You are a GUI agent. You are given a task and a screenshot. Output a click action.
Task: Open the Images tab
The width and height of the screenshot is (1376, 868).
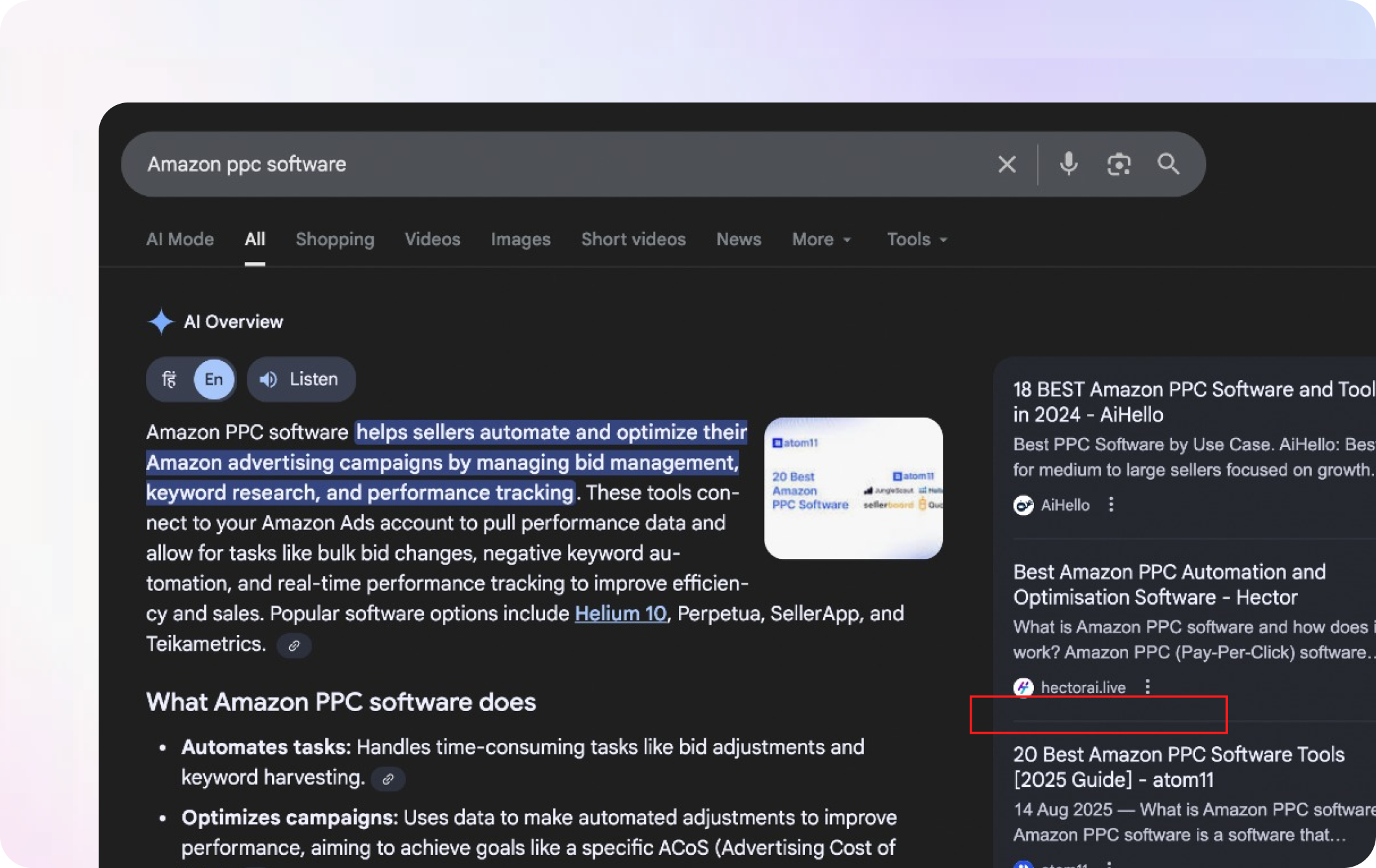[x=521, y=239]
